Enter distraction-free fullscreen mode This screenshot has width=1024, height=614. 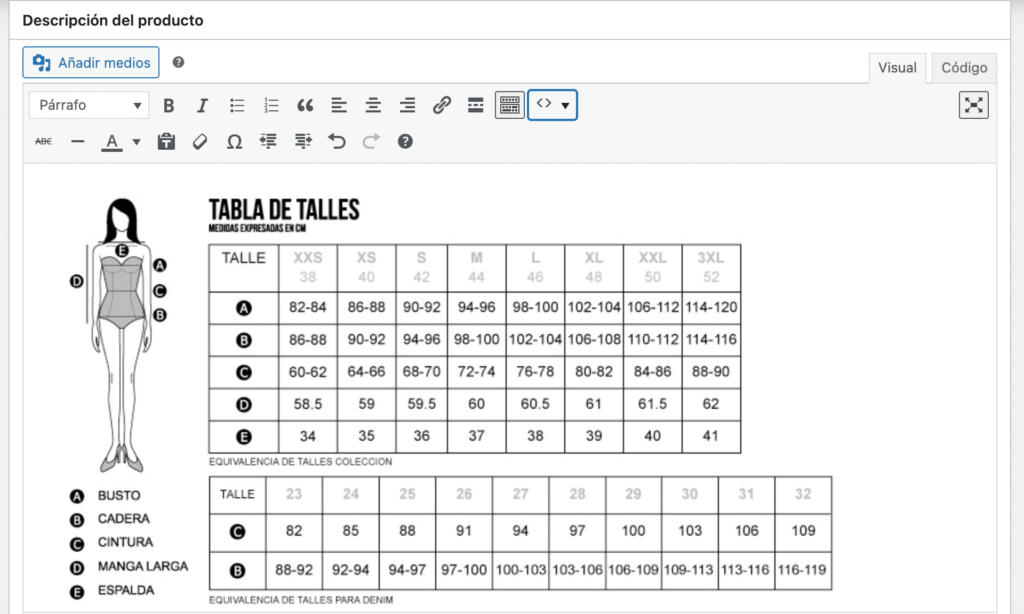point(973,104)
